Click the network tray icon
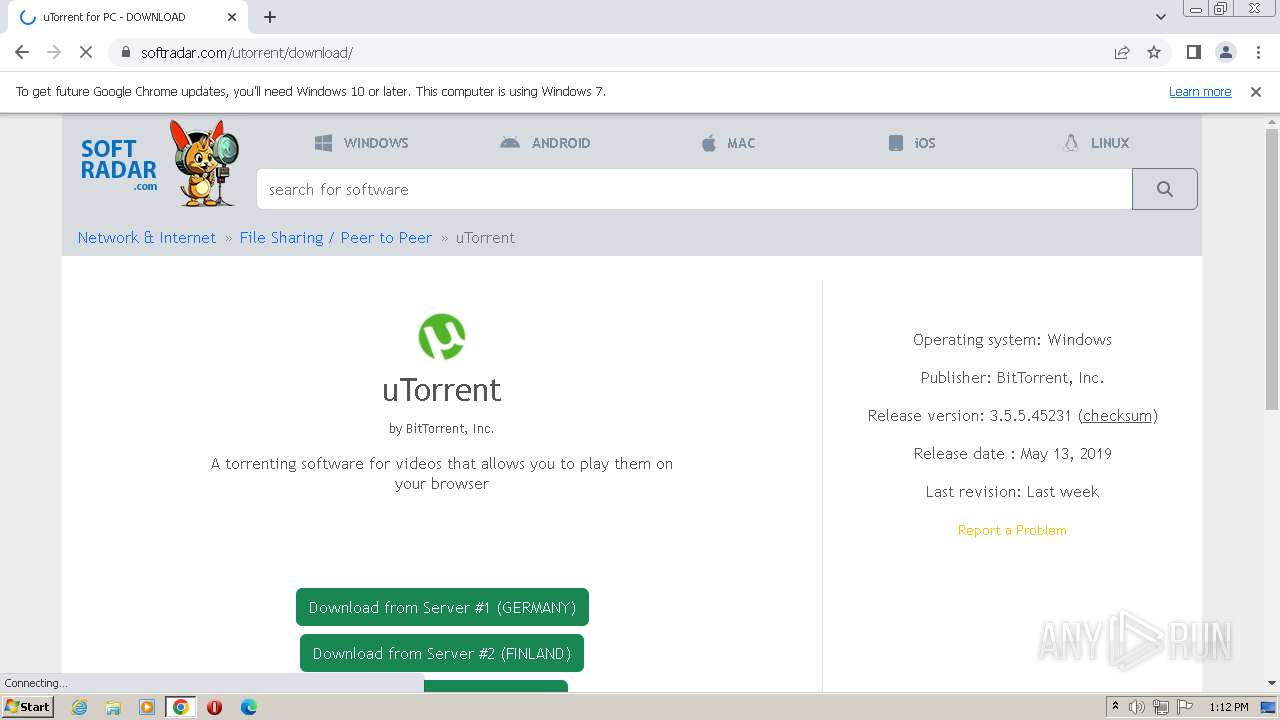This screenshot has height=720, width=1280. coord(1161,707)
